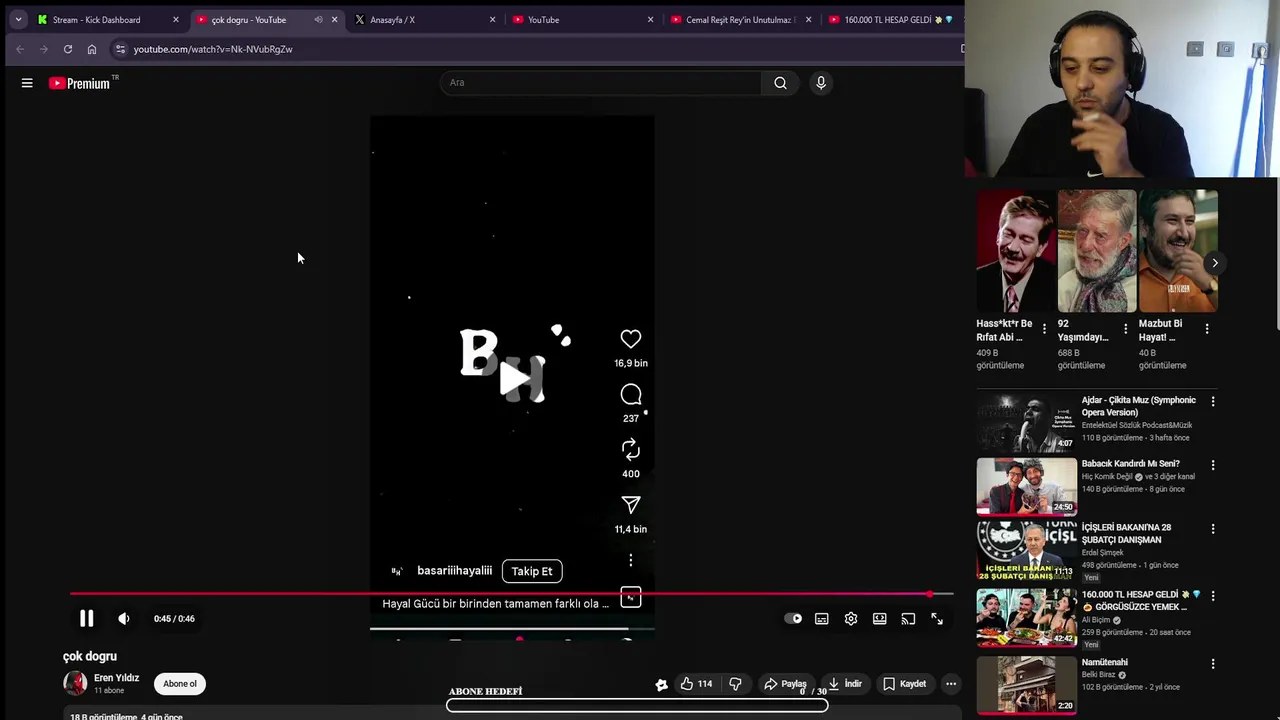The height and width of the screenshot is (720, 1280).
Task: Open options for 'Ajdar - Çikita Muz' video
Action: (x=1213, y=401)
